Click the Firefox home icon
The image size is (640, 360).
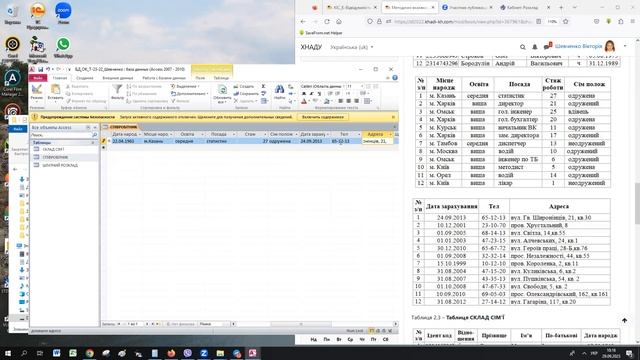[338, 22]
